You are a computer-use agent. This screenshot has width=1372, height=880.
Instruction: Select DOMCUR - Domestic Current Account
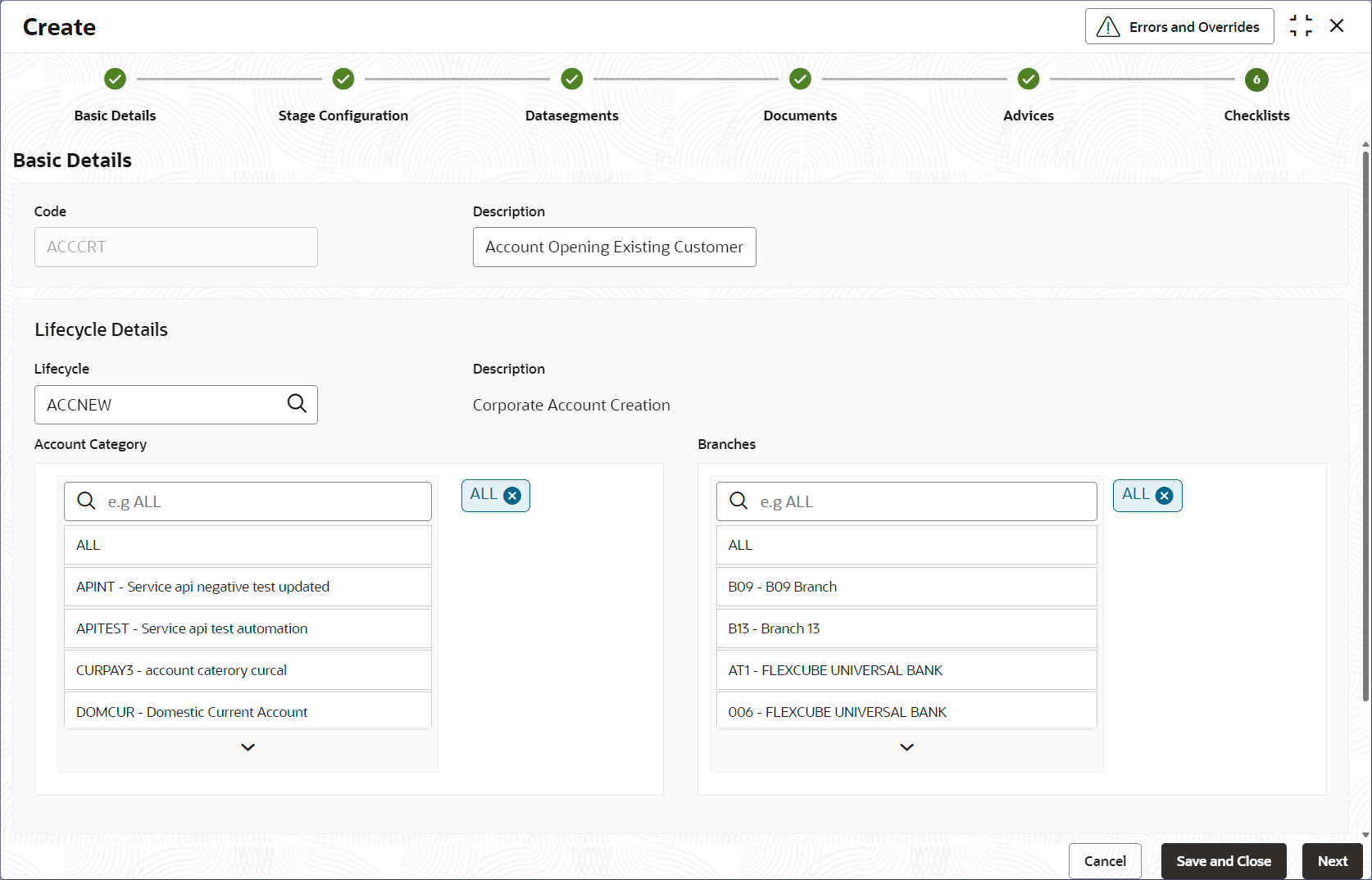pyautogui.click(x=248, y=710)
